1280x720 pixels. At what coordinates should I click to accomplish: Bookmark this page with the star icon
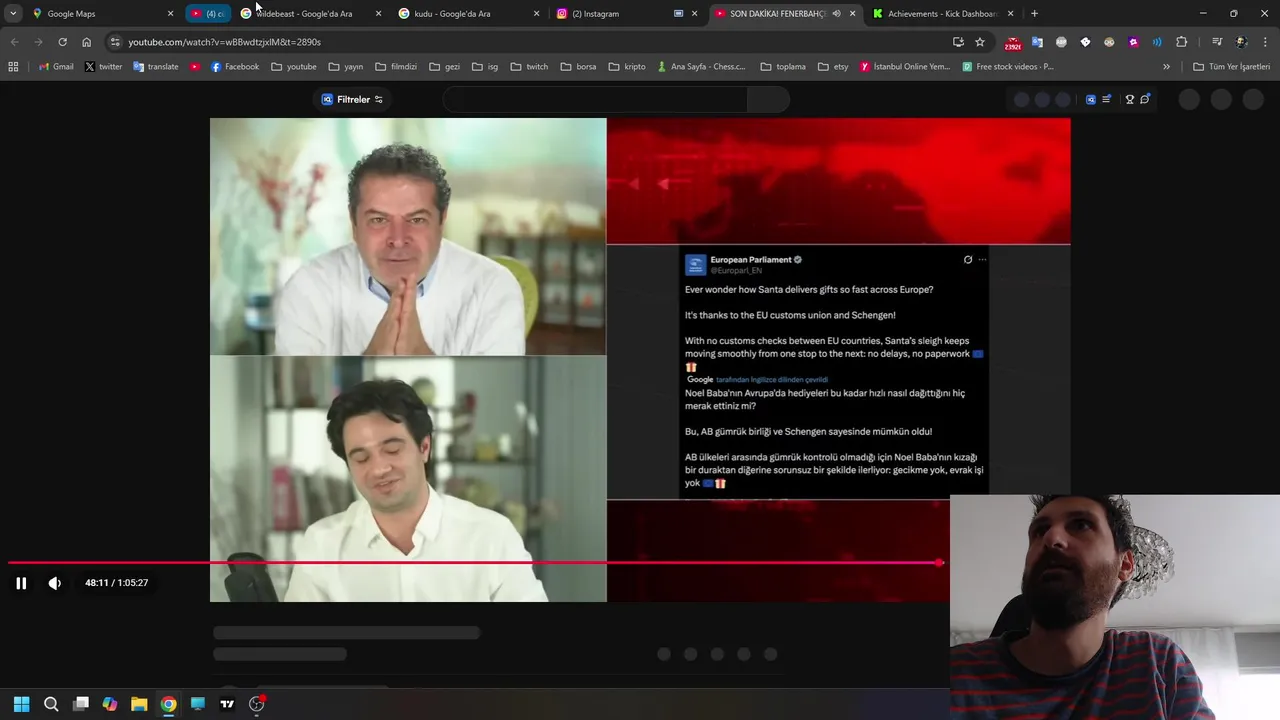coord(980,42)
